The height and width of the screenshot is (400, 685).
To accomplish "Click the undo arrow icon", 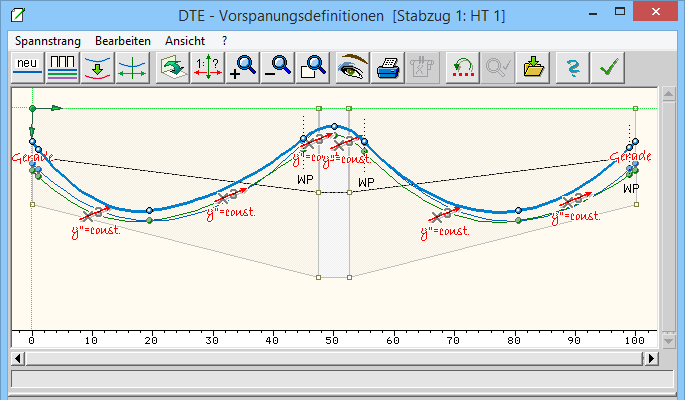I will [x=462, y=67].
